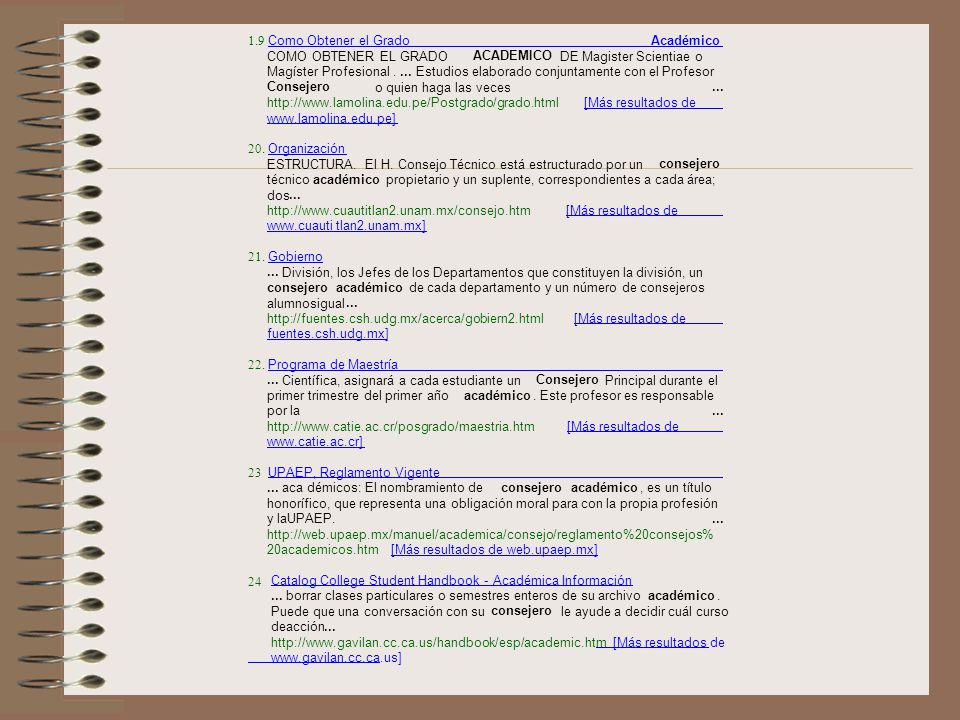This screenshot has height=720, width=960.
Task: Open the 'Organización' result title
Action: coord(307,149)
